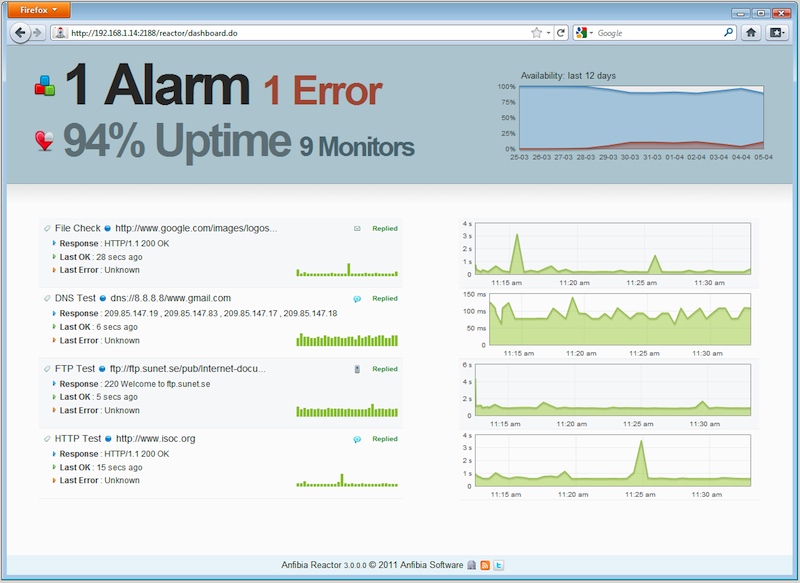Viewport: 800px width, 583px height.
Task: Open the dns://8.8.8.8/www.gmail.com link
Action: [170, 298]
